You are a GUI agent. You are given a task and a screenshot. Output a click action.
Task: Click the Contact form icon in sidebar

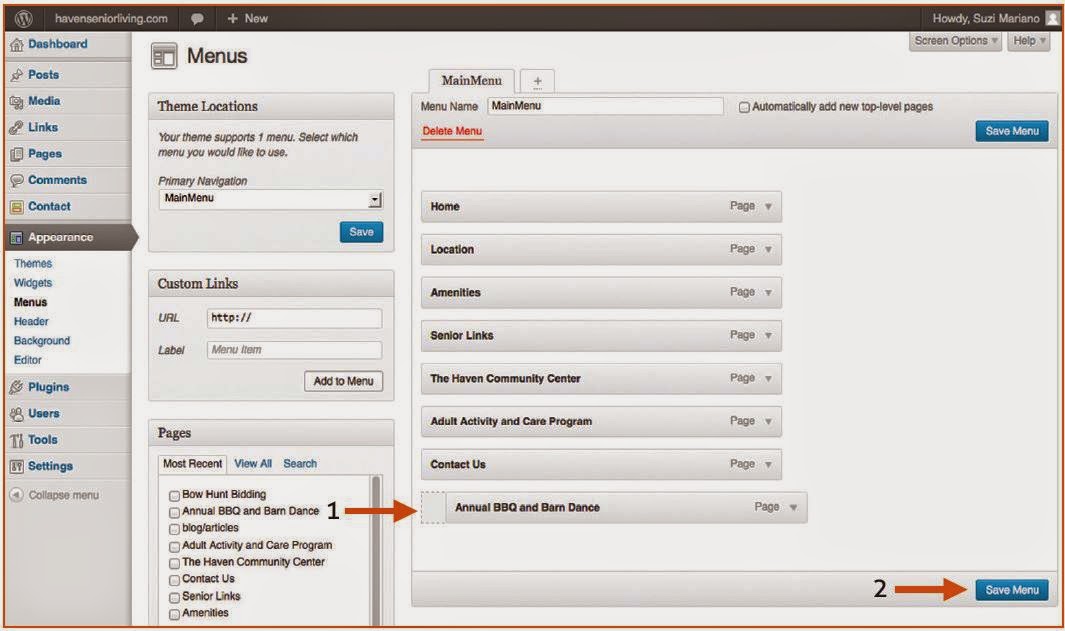pos(16,206)
